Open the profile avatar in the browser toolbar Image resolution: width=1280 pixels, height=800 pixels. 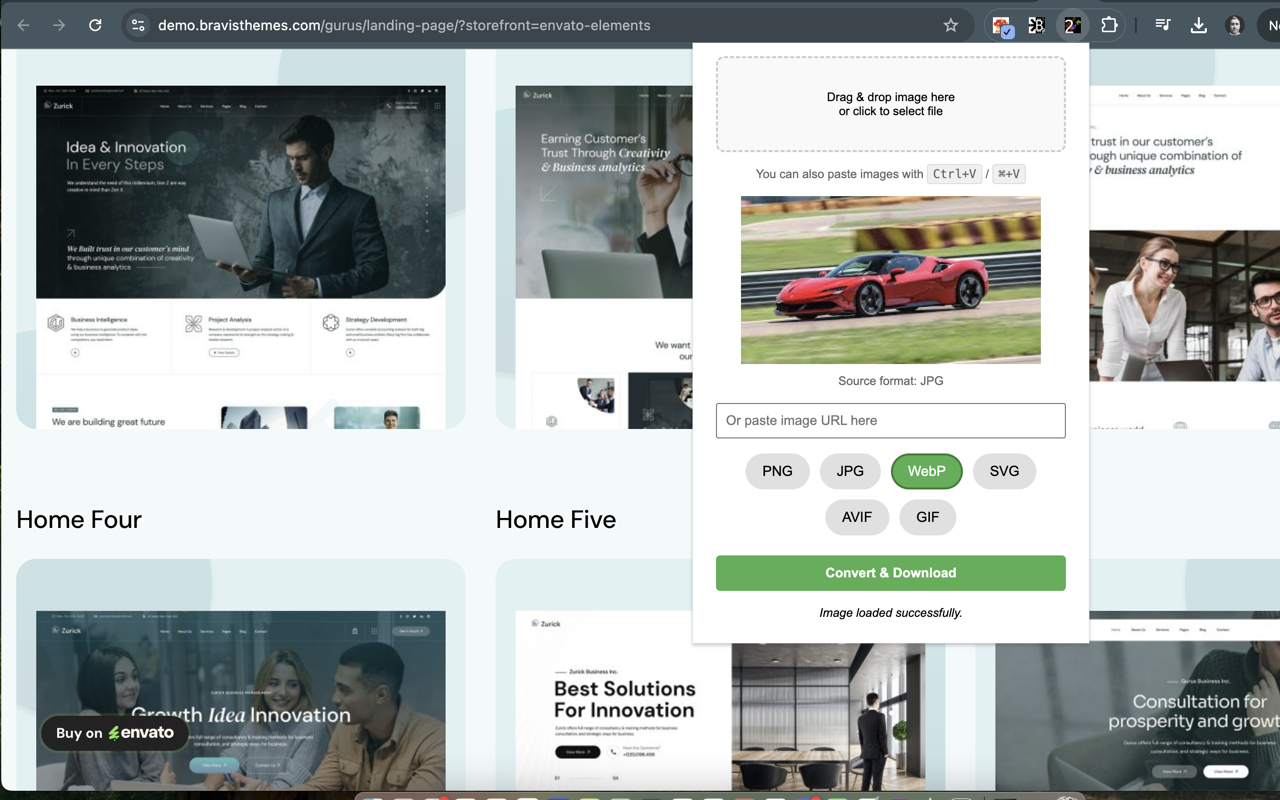pyautogui.click(x=1235, y=26)
